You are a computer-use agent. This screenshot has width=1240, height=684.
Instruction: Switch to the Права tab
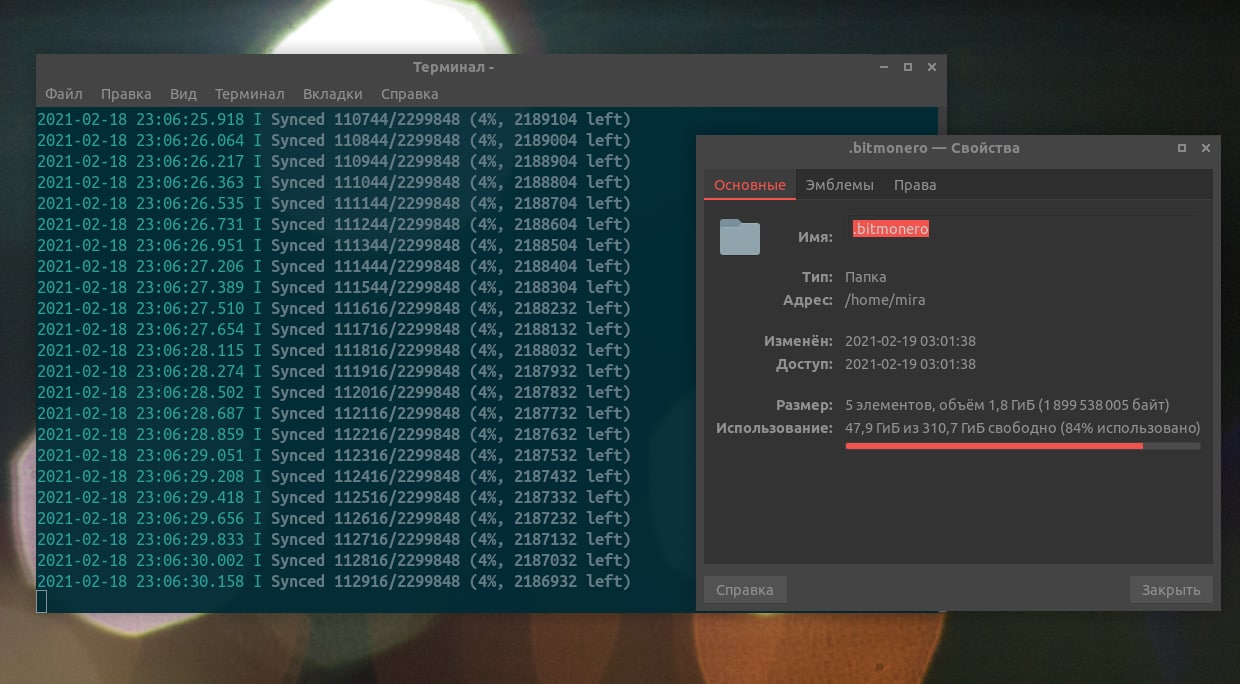tap(915, 185)
